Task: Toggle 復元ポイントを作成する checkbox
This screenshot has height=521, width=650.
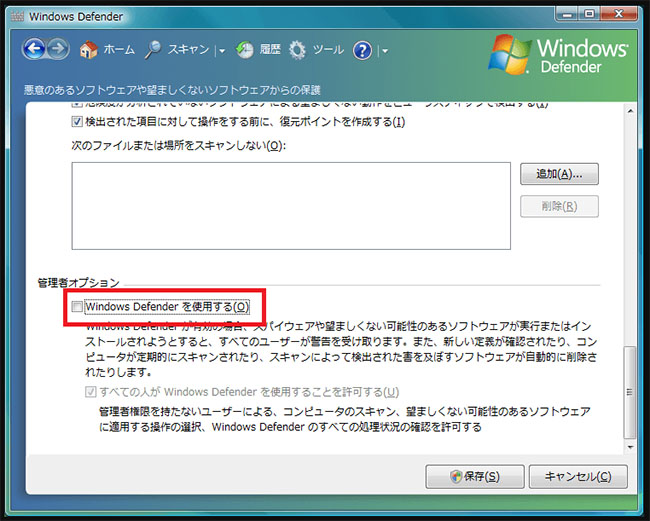Action: coord(77,121)
